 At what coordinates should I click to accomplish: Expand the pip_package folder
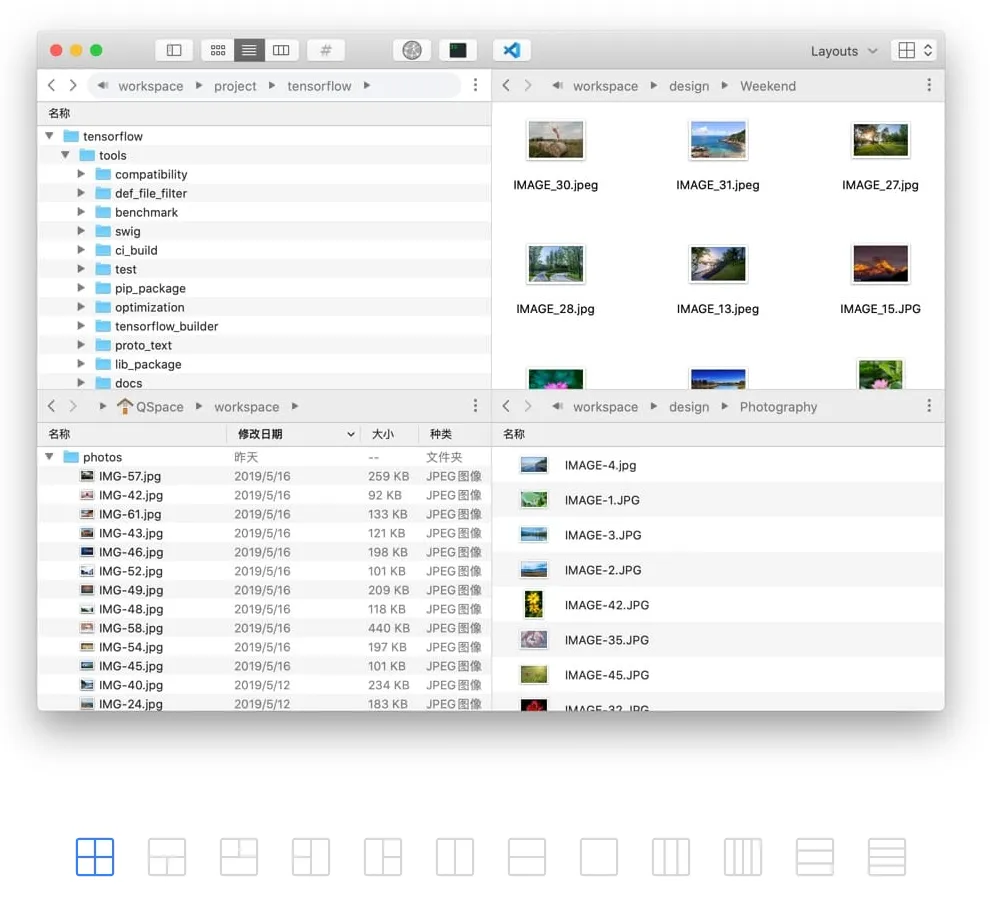pos(81,287)
